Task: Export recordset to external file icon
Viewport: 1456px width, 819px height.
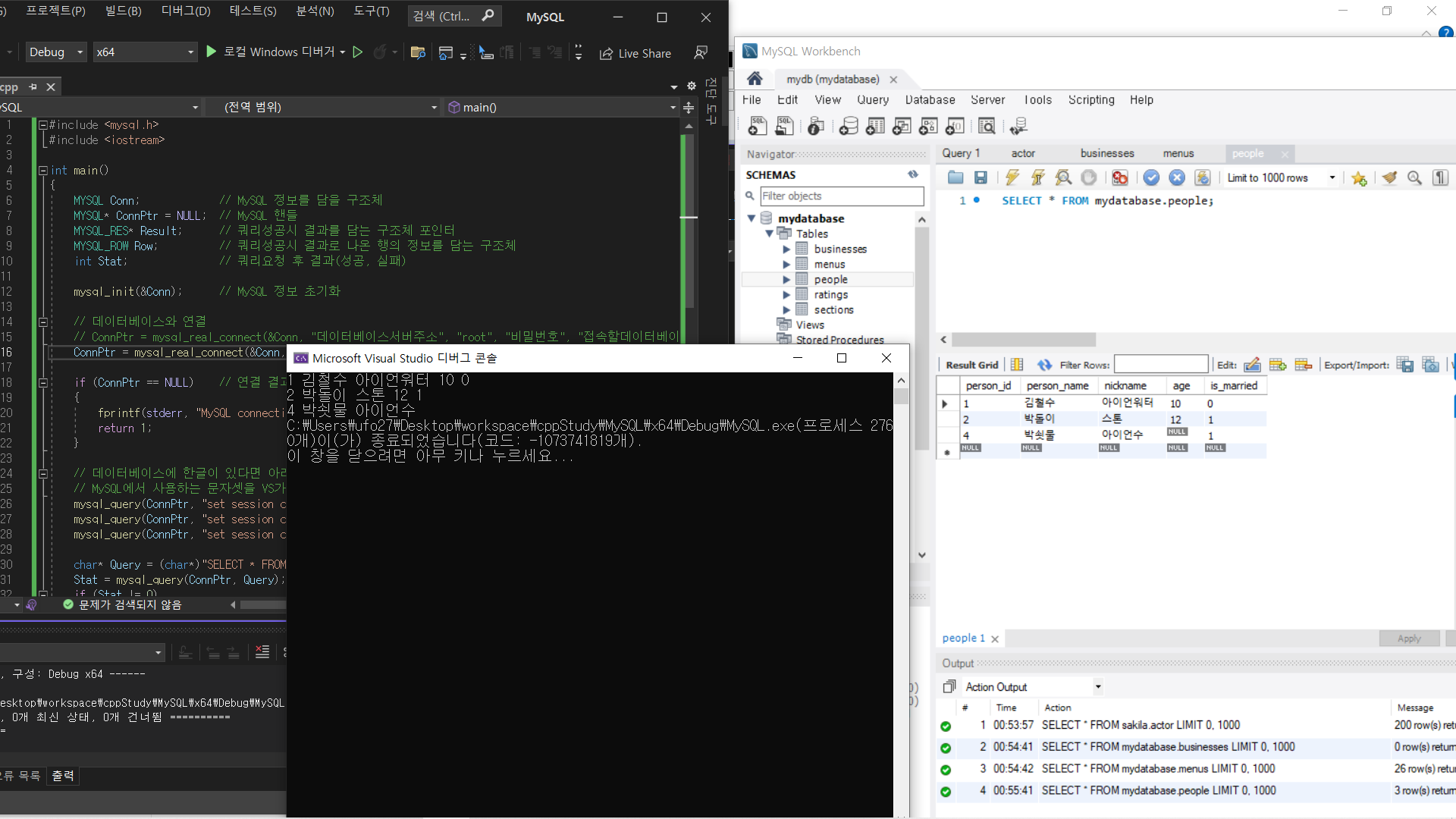Action: point(1405,365)
